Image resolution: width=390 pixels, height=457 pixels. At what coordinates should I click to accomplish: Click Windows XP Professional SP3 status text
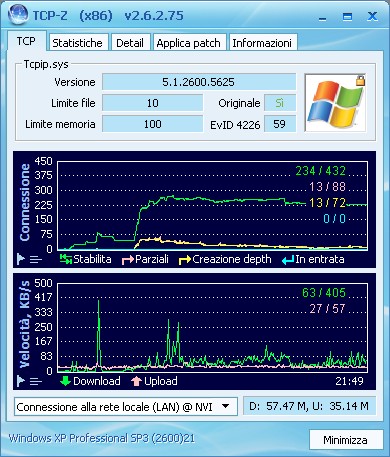(101, 438)
